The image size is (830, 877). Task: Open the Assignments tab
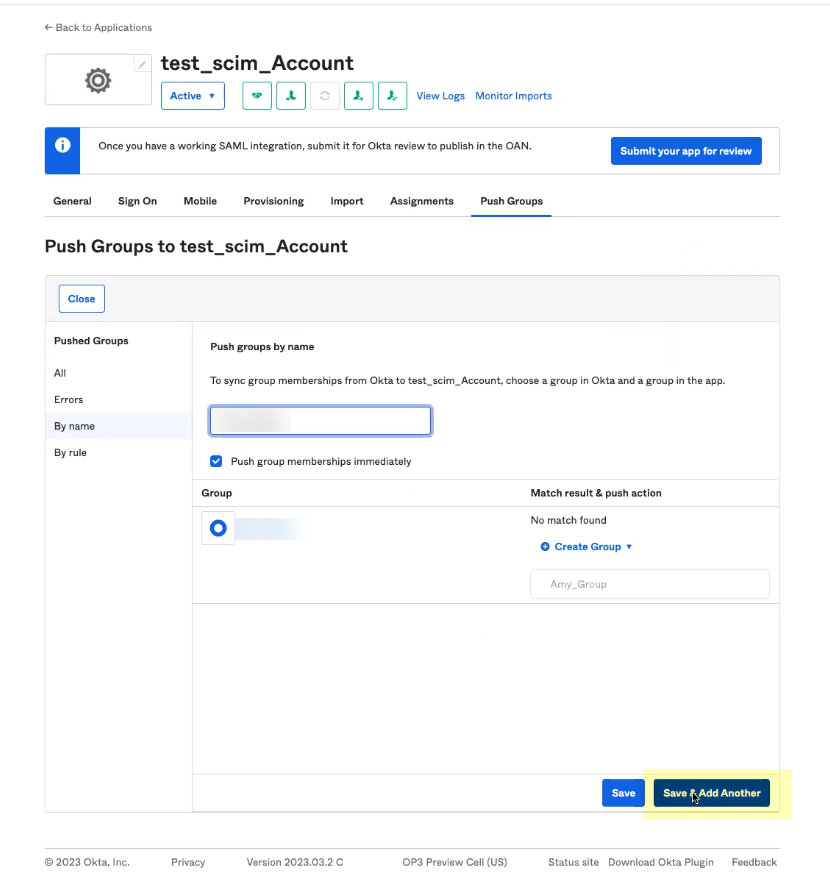pos(421,201)
